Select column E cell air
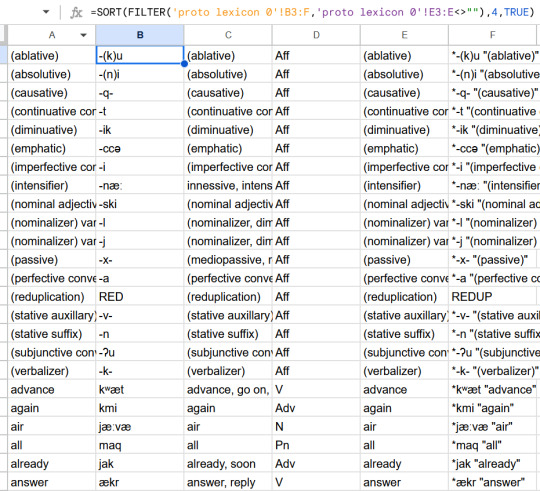Screen dimensions: 540x491 point(404,427)
